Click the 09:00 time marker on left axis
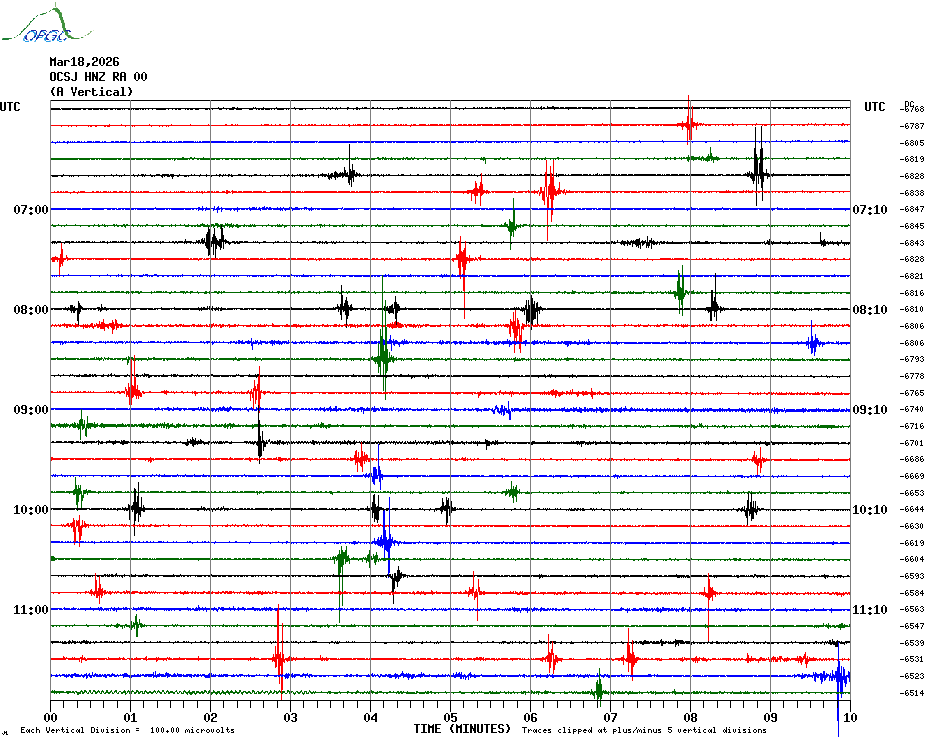The image size is (930, 744). coord(31,410)
